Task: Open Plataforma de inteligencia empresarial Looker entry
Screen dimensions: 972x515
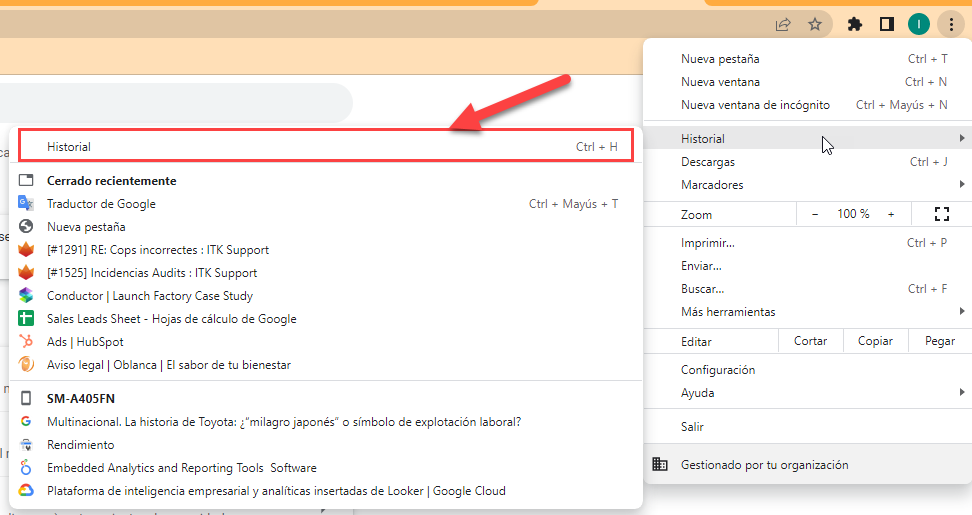Action: tap(326, 490)
